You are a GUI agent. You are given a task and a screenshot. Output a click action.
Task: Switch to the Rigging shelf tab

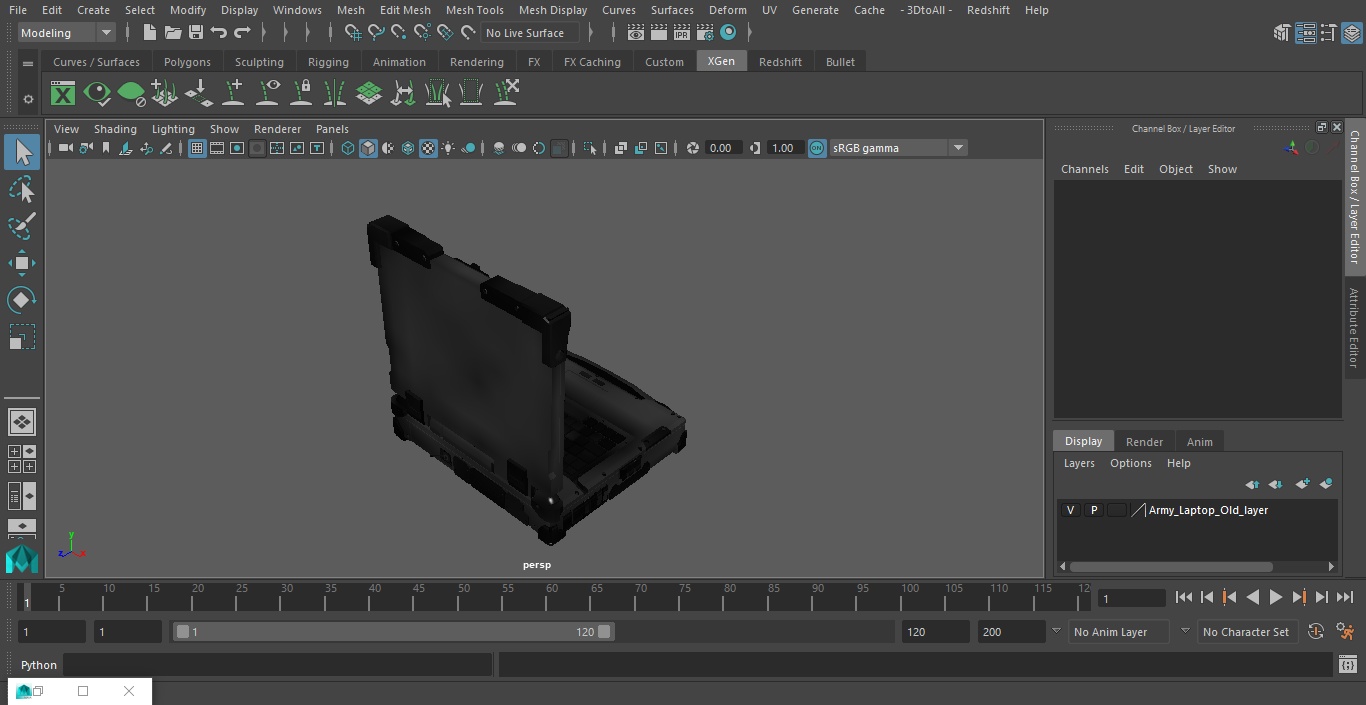(x=328, y=62)
